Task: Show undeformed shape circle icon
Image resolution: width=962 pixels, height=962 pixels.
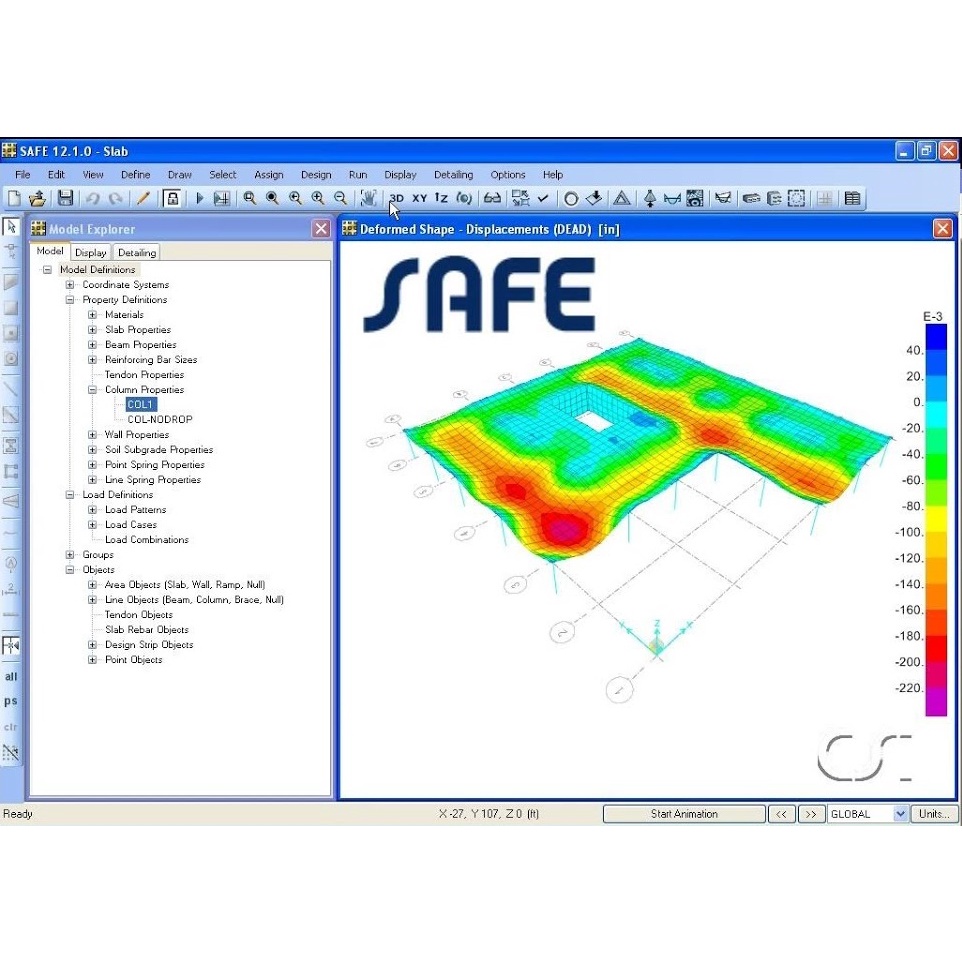Action: click(x=571, y=199)
